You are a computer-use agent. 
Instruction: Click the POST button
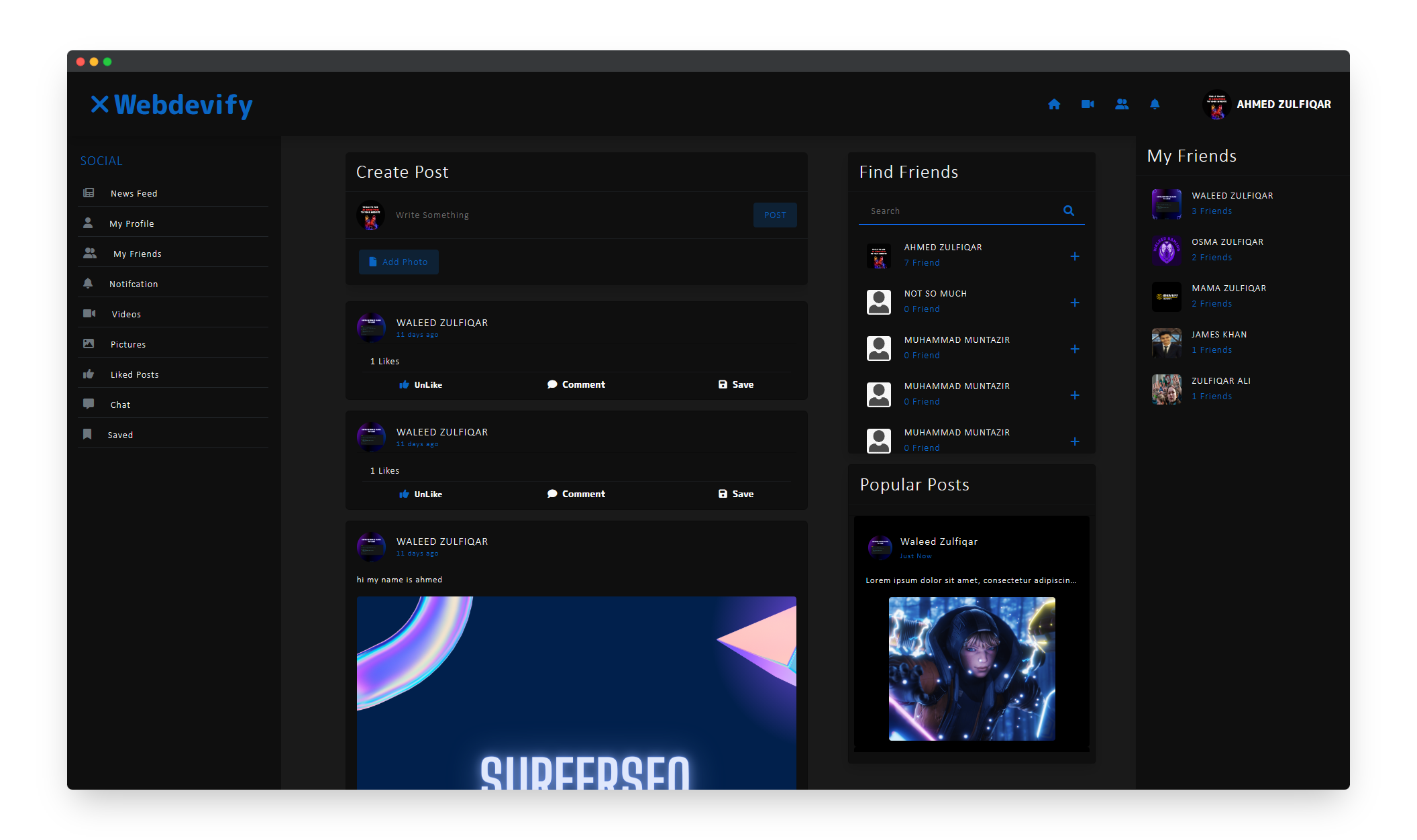[x=775, y=215]
